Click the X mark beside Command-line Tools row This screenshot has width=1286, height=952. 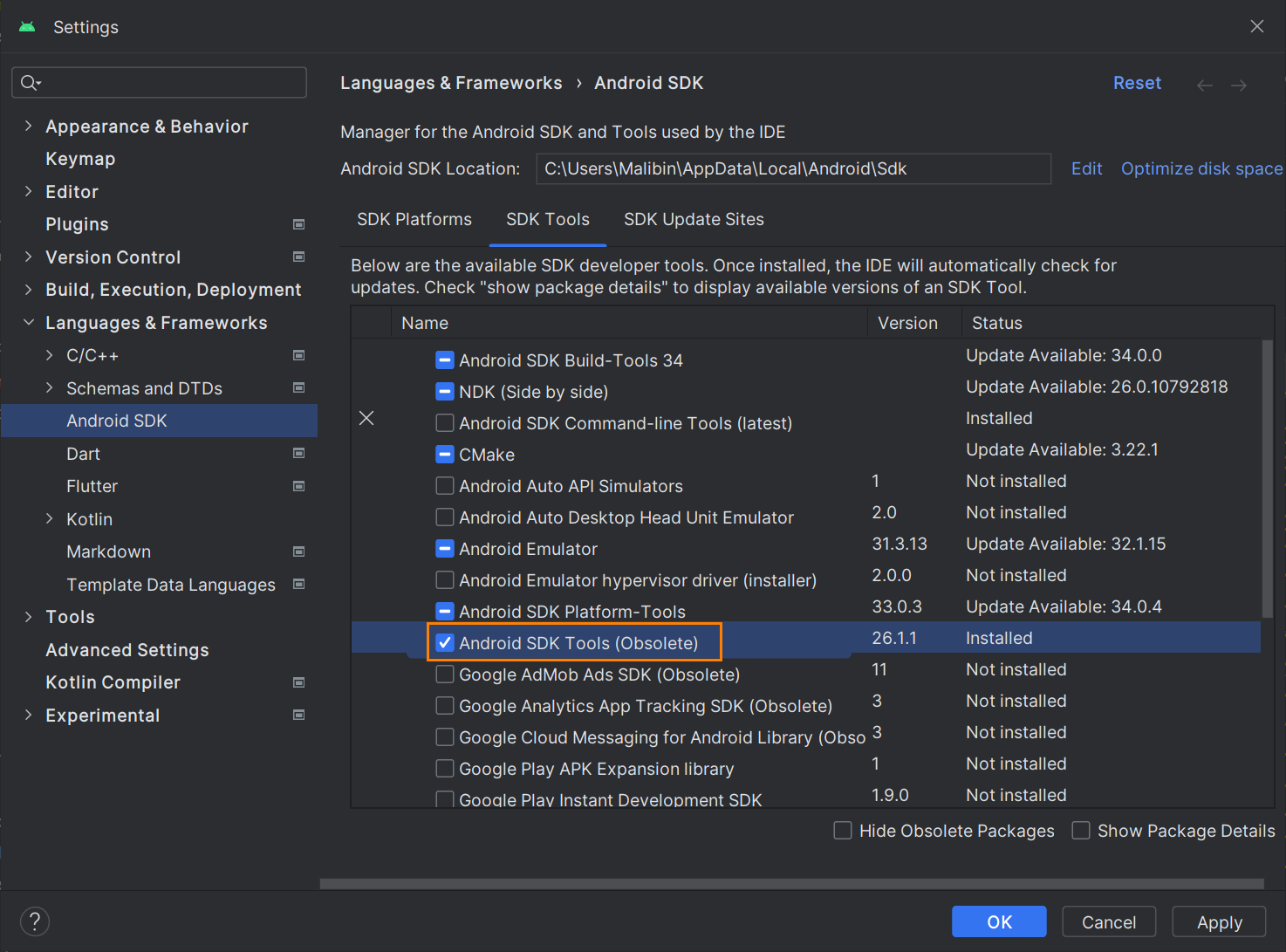(x=366, y=418)
